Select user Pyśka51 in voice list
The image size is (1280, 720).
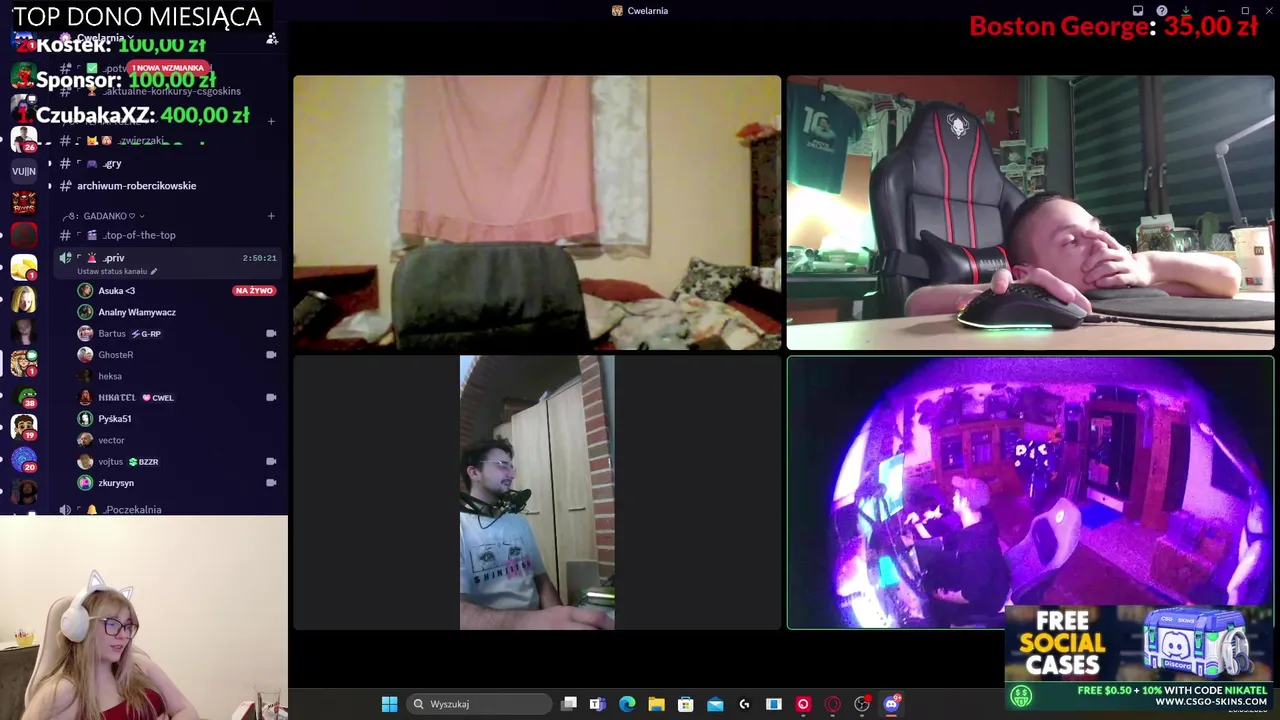click(x=114, y=419)
